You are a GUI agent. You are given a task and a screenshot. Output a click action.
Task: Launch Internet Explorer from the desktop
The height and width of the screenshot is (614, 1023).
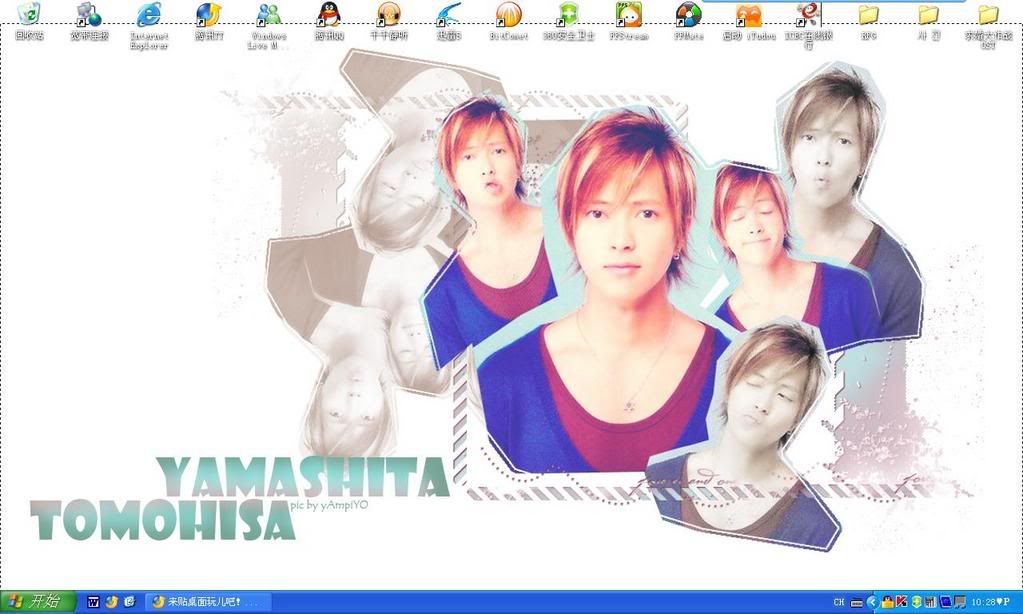coord(149,15)
